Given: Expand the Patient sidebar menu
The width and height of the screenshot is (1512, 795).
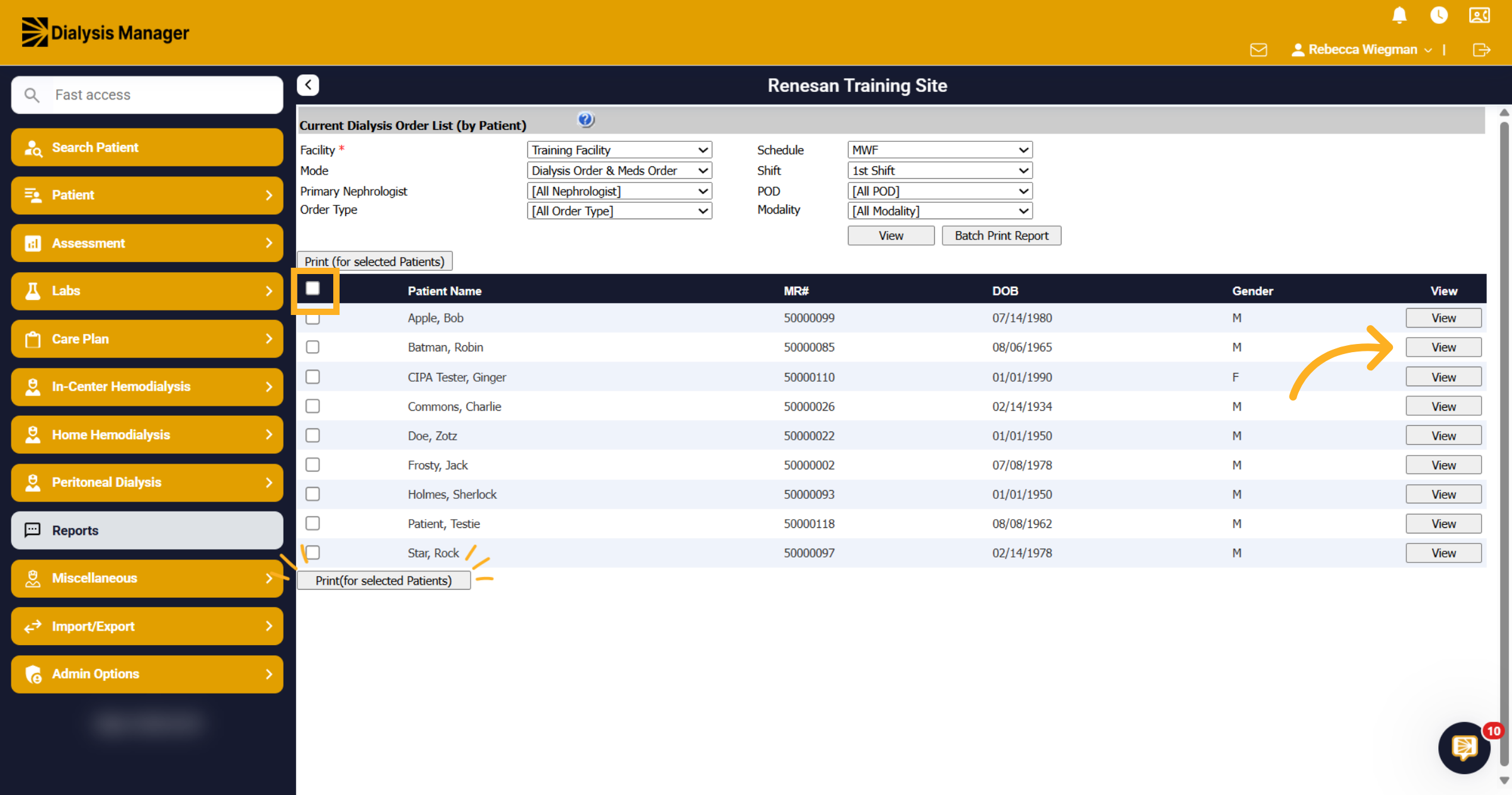Looking at the screenshot, I should point(147,195).
